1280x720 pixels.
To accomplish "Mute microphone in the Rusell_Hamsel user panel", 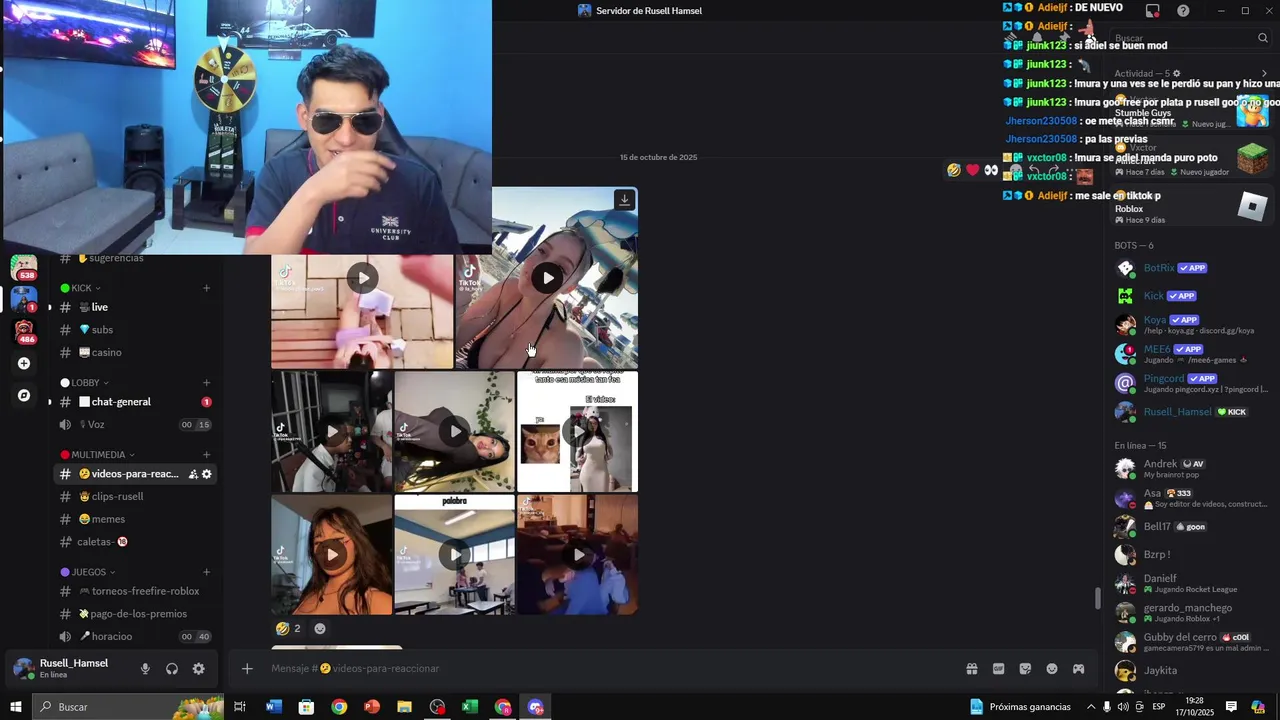I will click(145, 669).
